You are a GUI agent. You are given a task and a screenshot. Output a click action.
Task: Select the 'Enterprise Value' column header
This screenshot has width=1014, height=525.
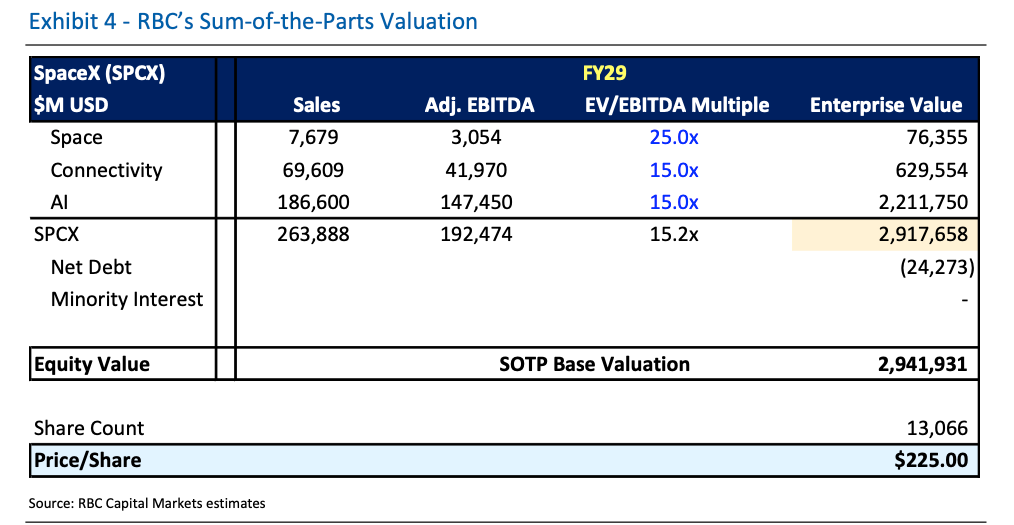point(886,105)
